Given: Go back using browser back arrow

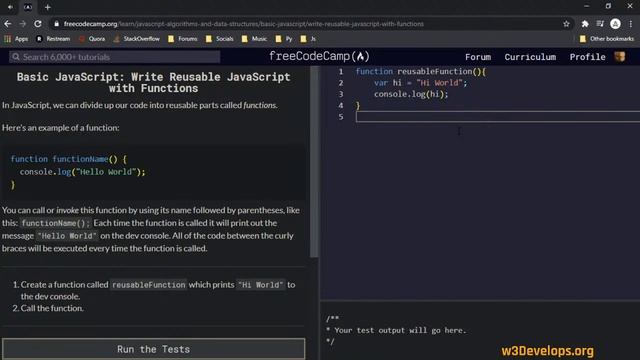Looking at the screenshot, I should click(x=7, y=24).
